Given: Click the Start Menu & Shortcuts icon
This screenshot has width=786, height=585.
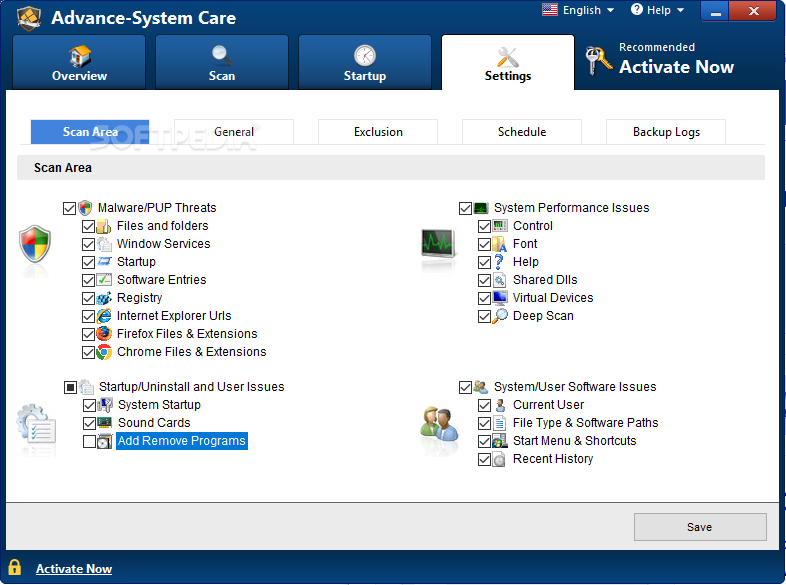Looking at the screenshot, I should coord(500,441).
